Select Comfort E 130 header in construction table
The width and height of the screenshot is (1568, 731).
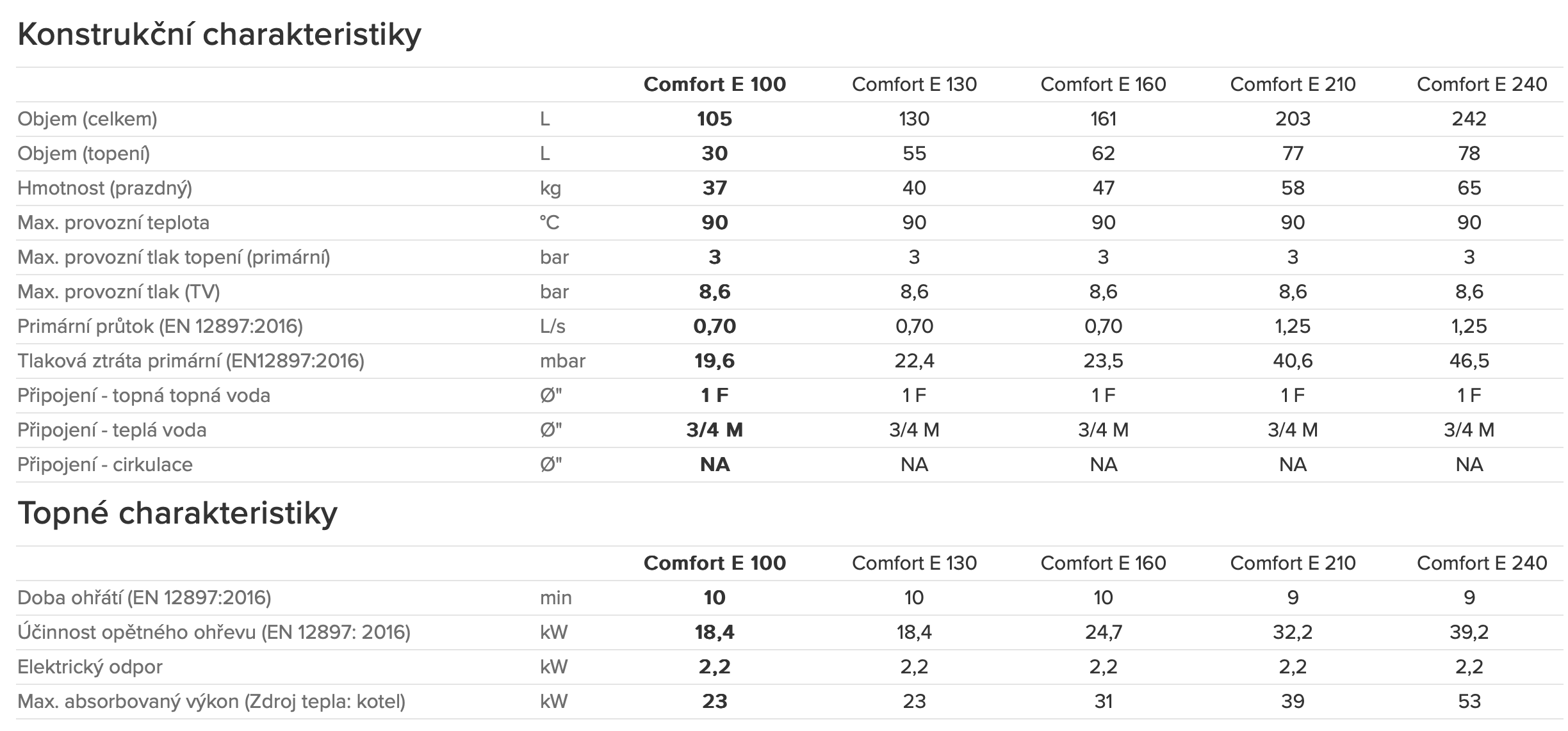pyautogui.click(x=914, y=84)
